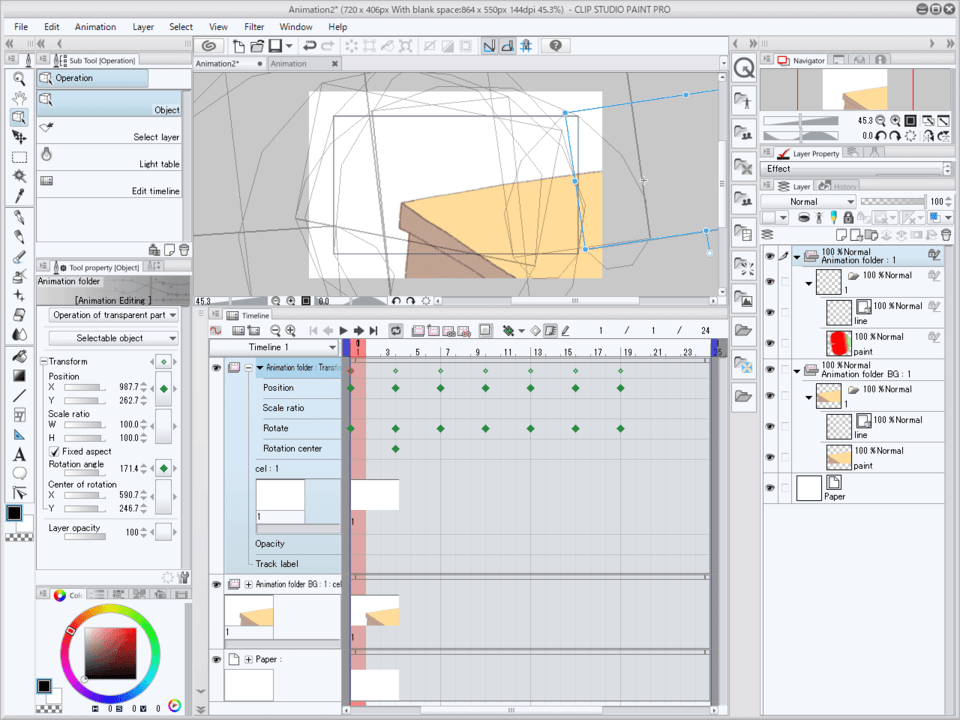Hide the Animation folder BG layer
Image resolution: width=960 pixels, height=720 pixels.
[770, 369]
